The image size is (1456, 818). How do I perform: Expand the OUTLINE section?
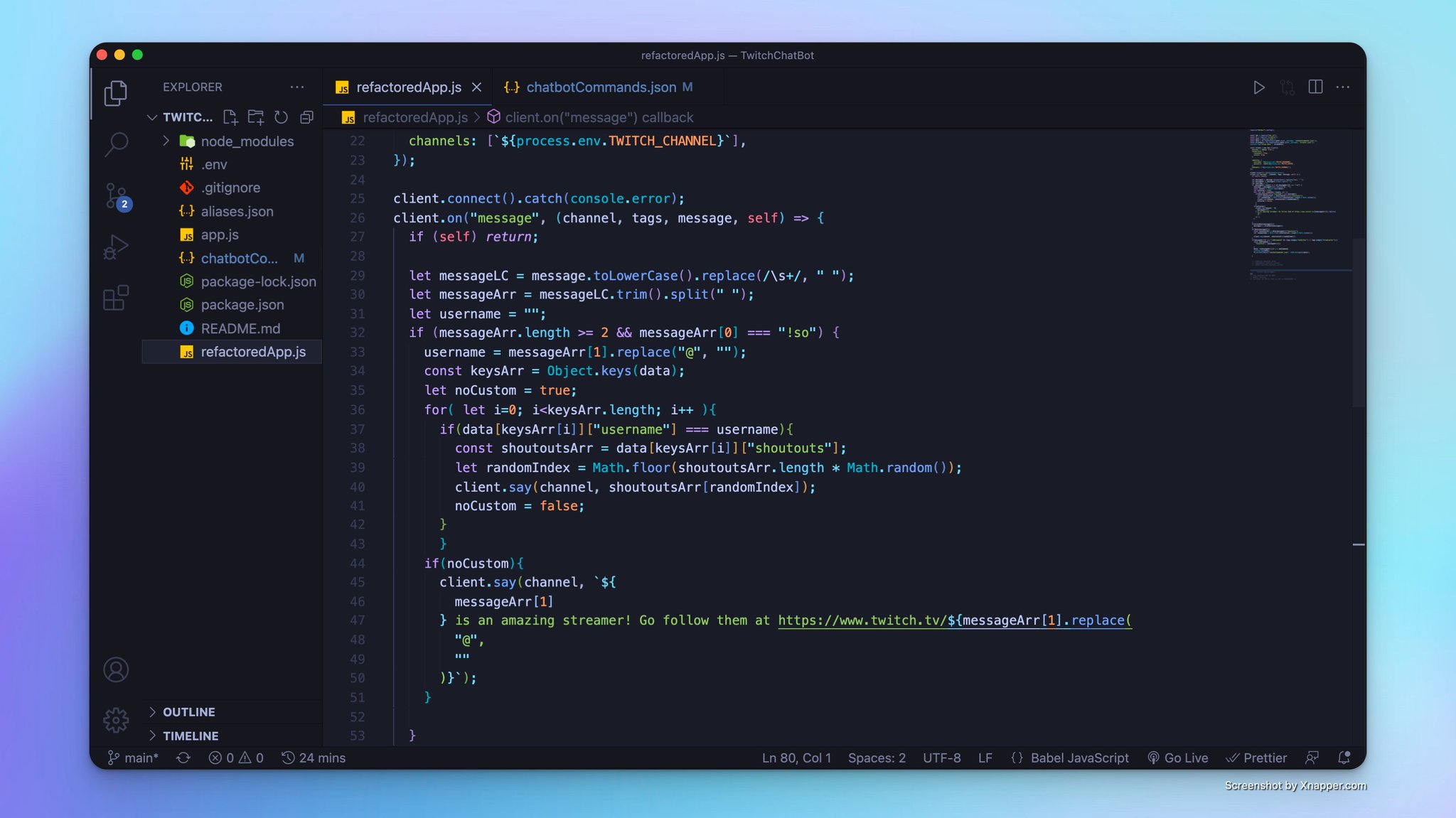click(x=188, y=712)
